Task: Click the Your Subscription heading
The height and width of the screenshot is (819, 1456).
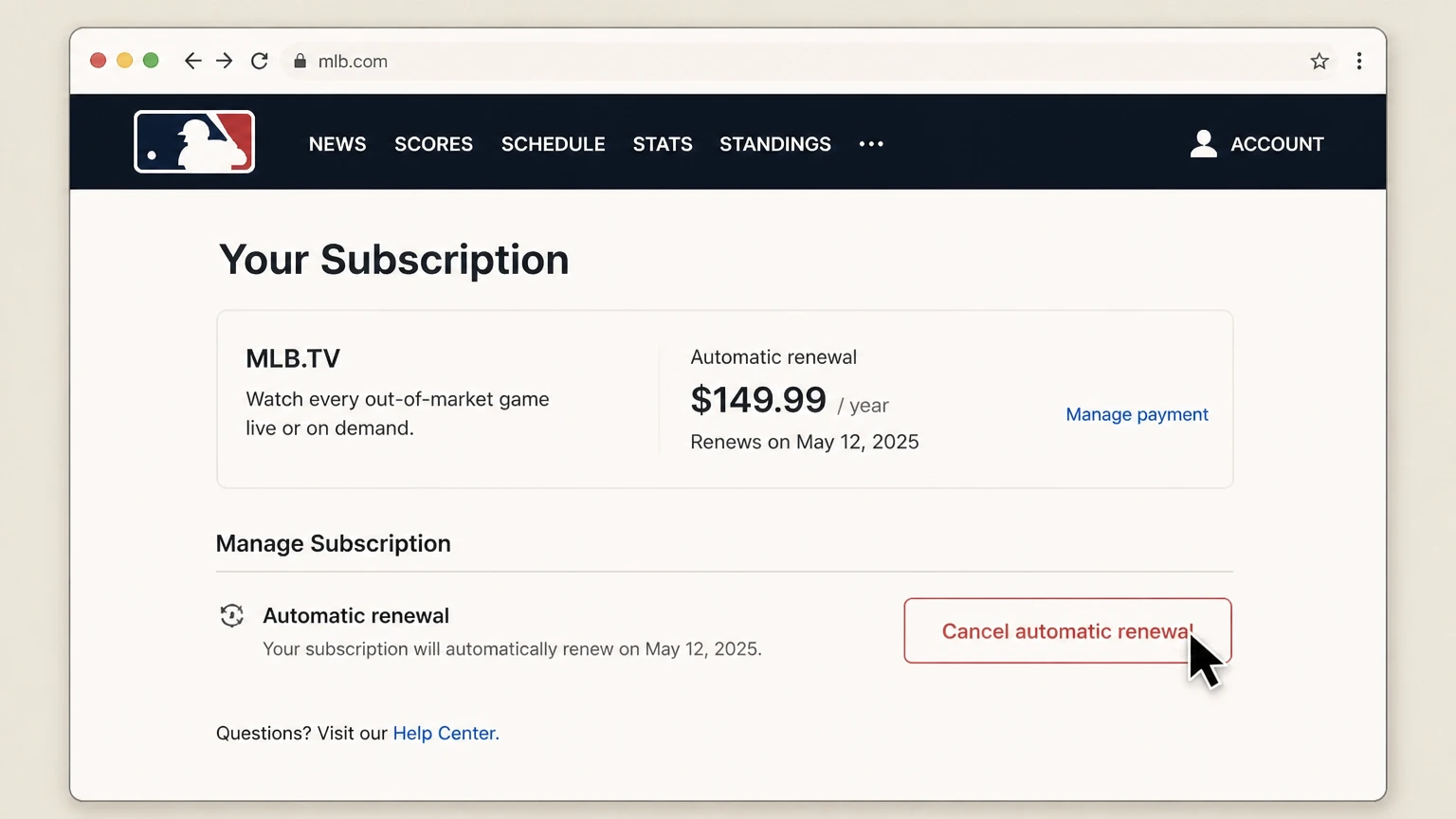Action: (x=393, y=260)
